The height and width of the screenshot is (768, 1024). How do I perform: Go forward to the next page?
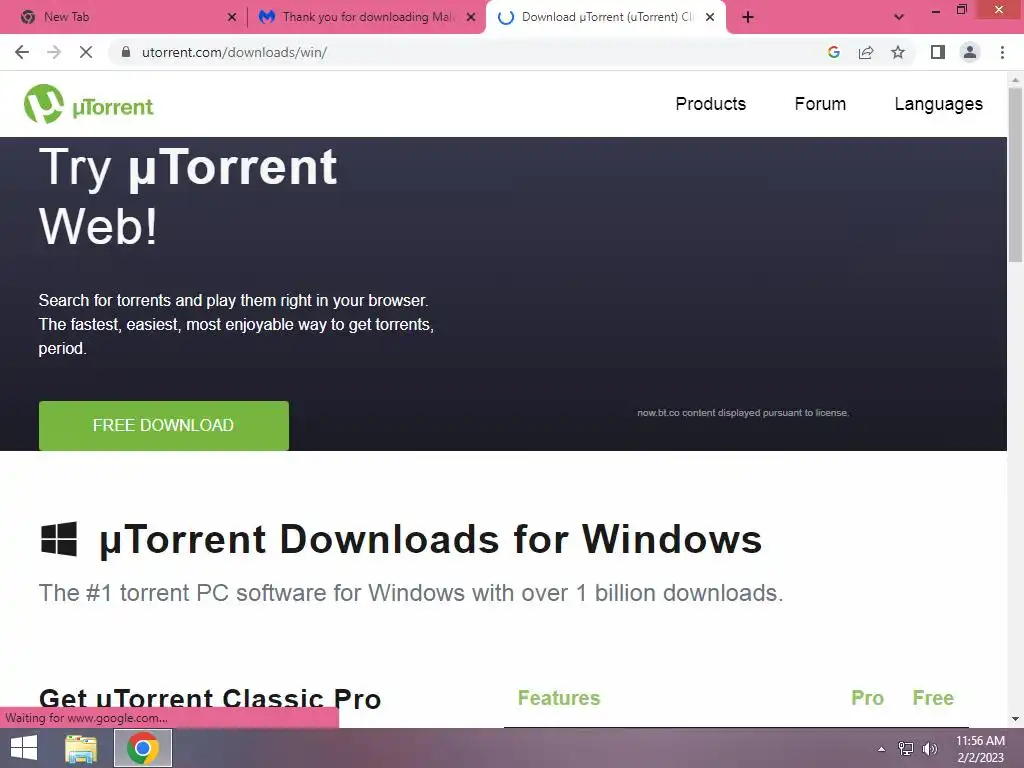pyautogui.click(x=54, y=52)
